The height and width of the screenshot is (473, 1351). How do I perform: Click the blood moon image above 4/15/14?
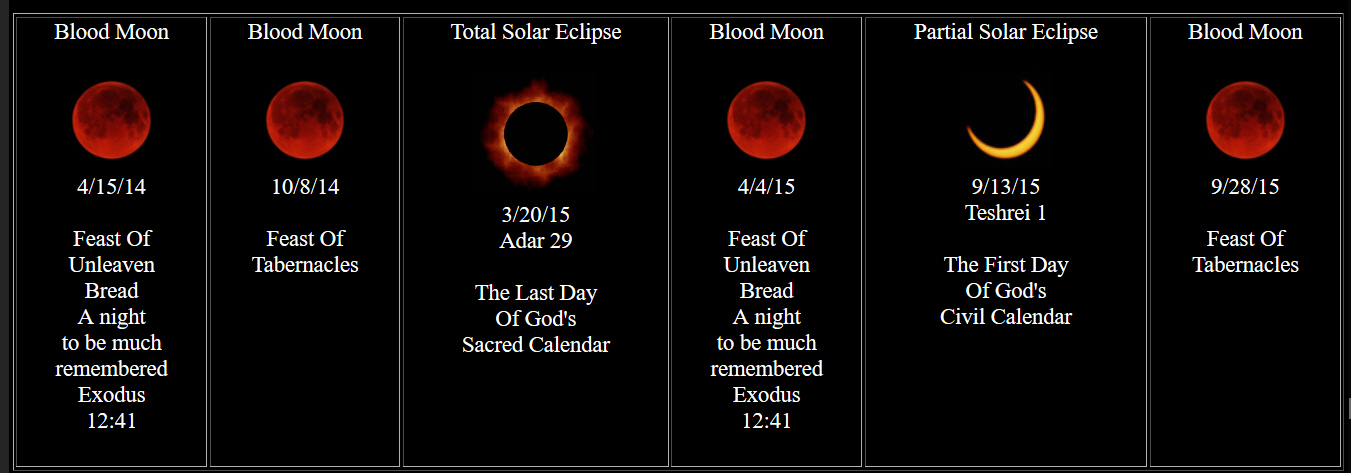pyautogui.click(x=111, y=121)
